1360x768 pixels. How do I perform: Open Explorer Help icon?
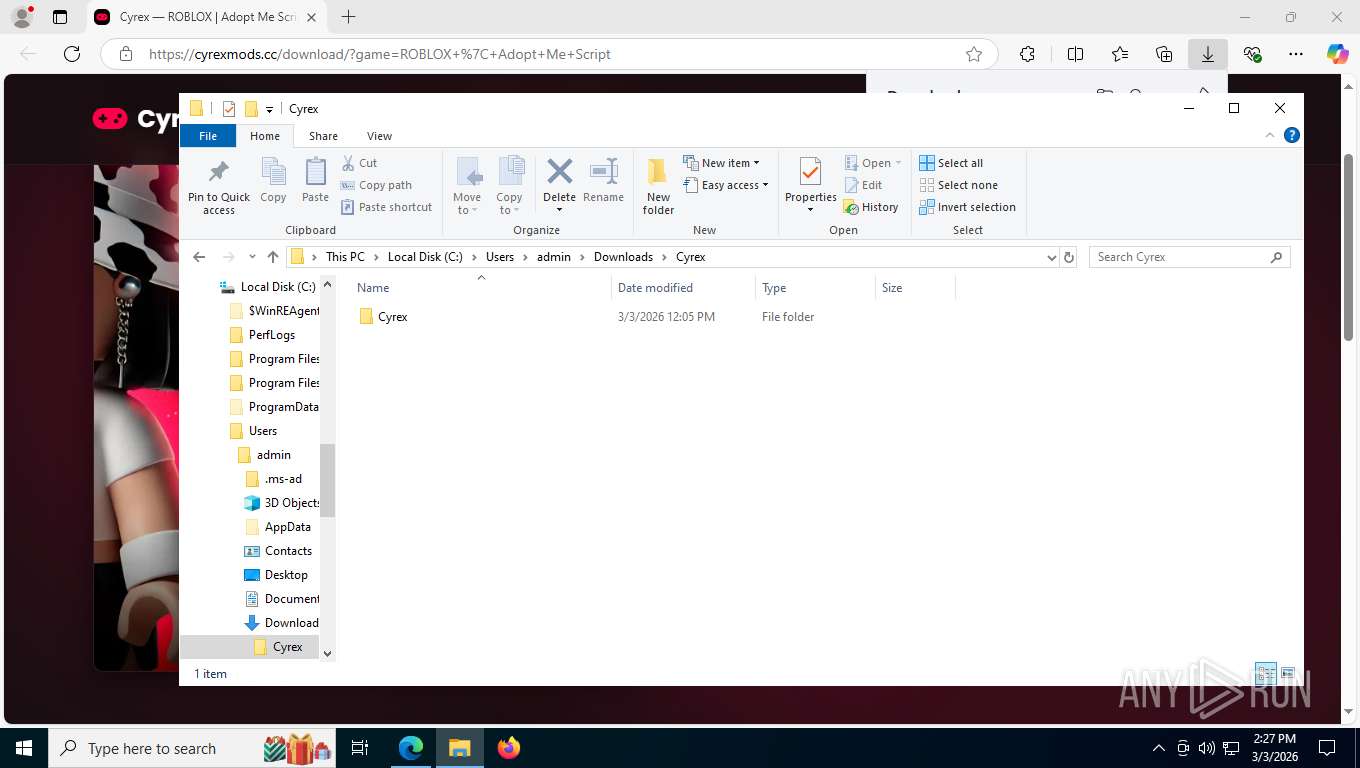point(1292,135)
